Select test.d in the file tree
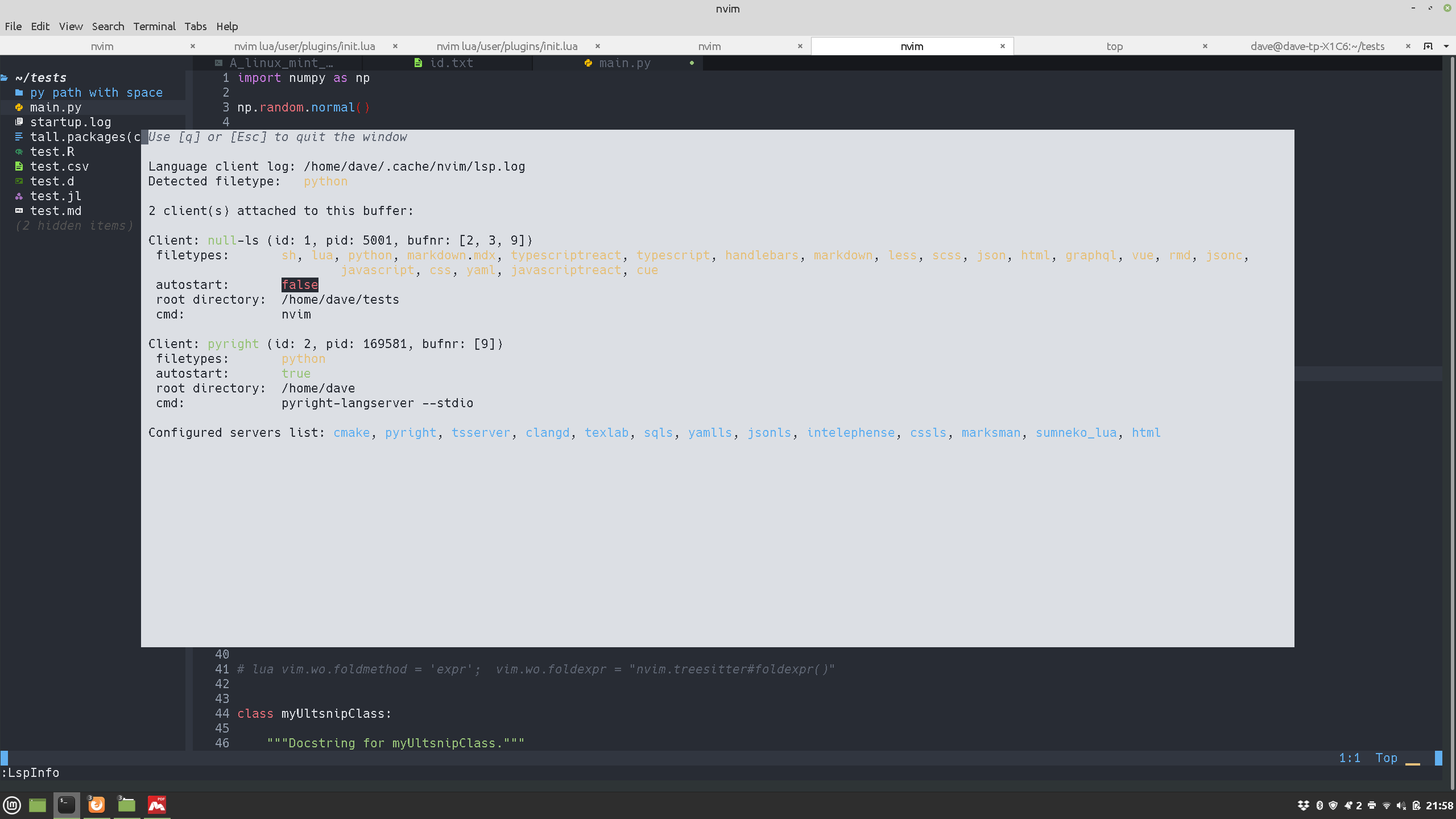Image resolution: width=1456 pixels, height=819 pixels. click(52, 181)
